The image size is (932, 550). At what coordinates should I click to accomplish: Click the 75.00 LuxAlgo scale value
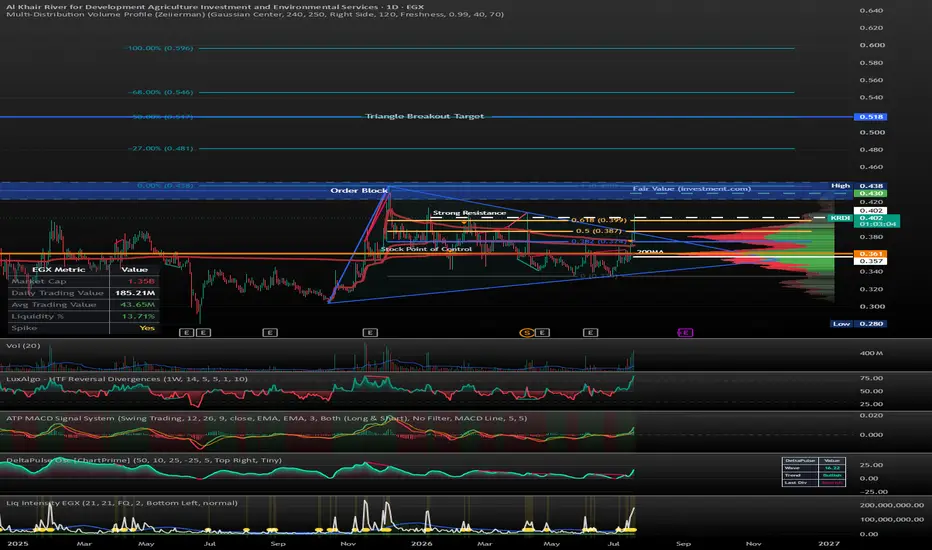coord(871,378)
